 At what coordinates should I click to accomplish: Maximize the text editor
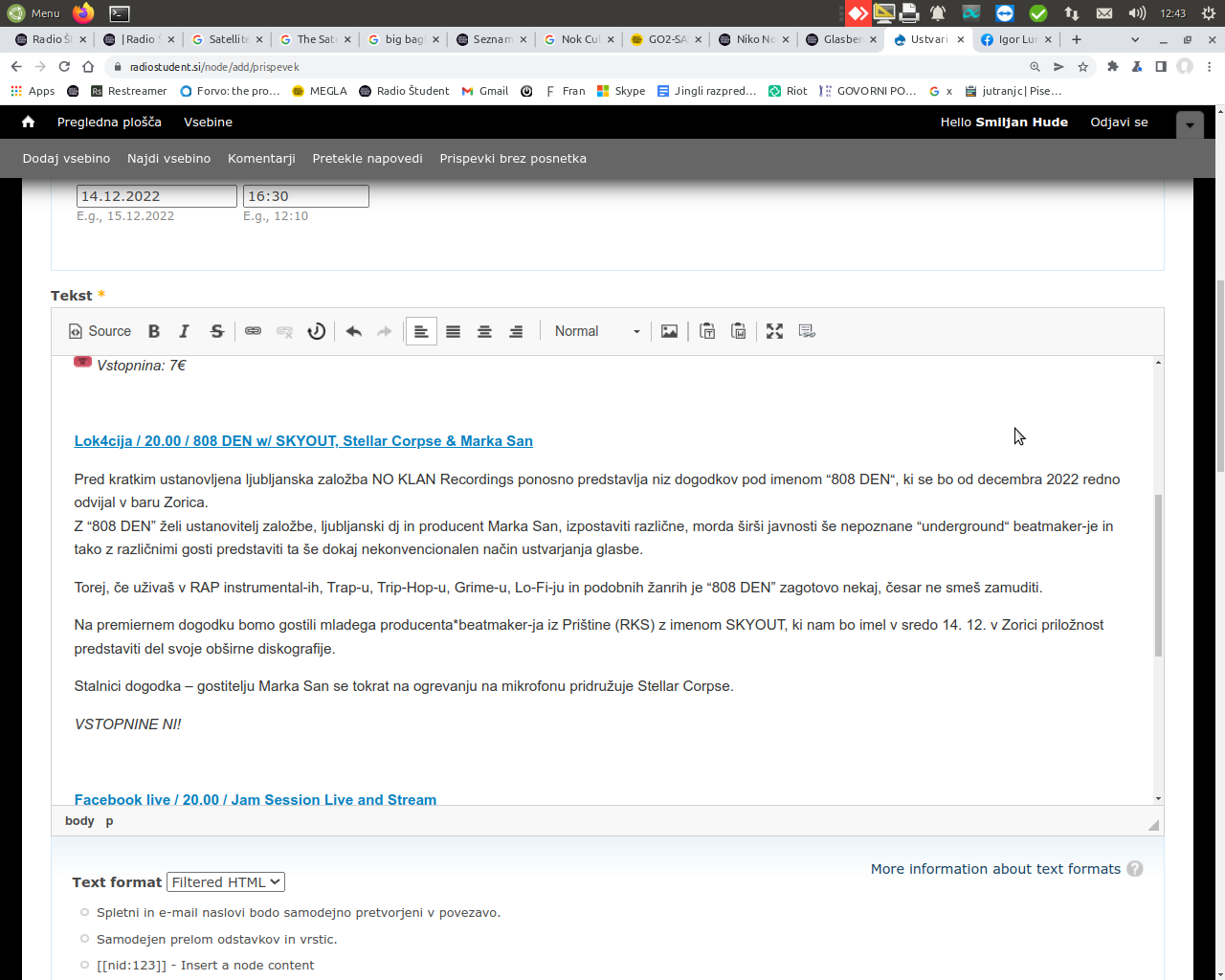pos(774,331)
